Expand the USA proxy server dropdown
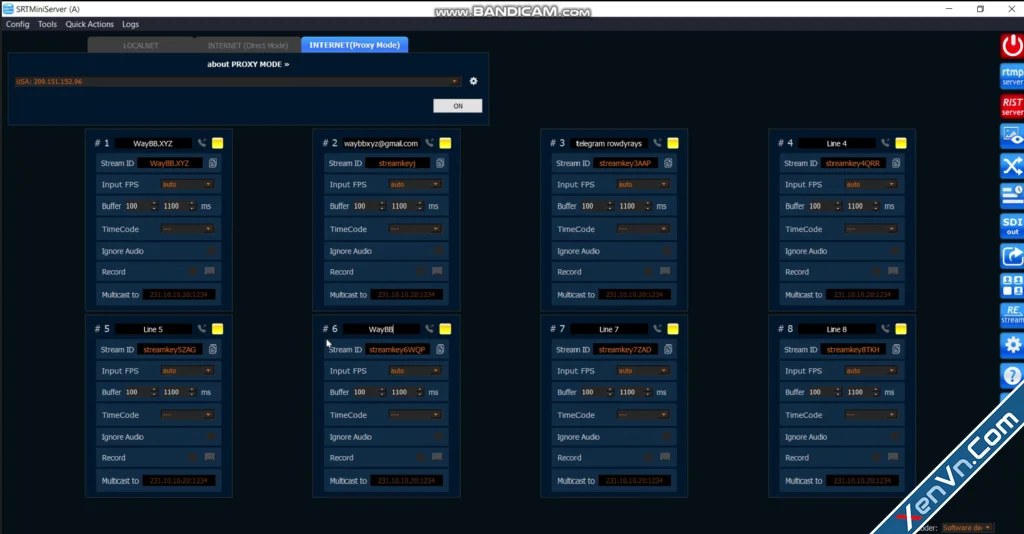The image size is (1024, 534). 455,82
